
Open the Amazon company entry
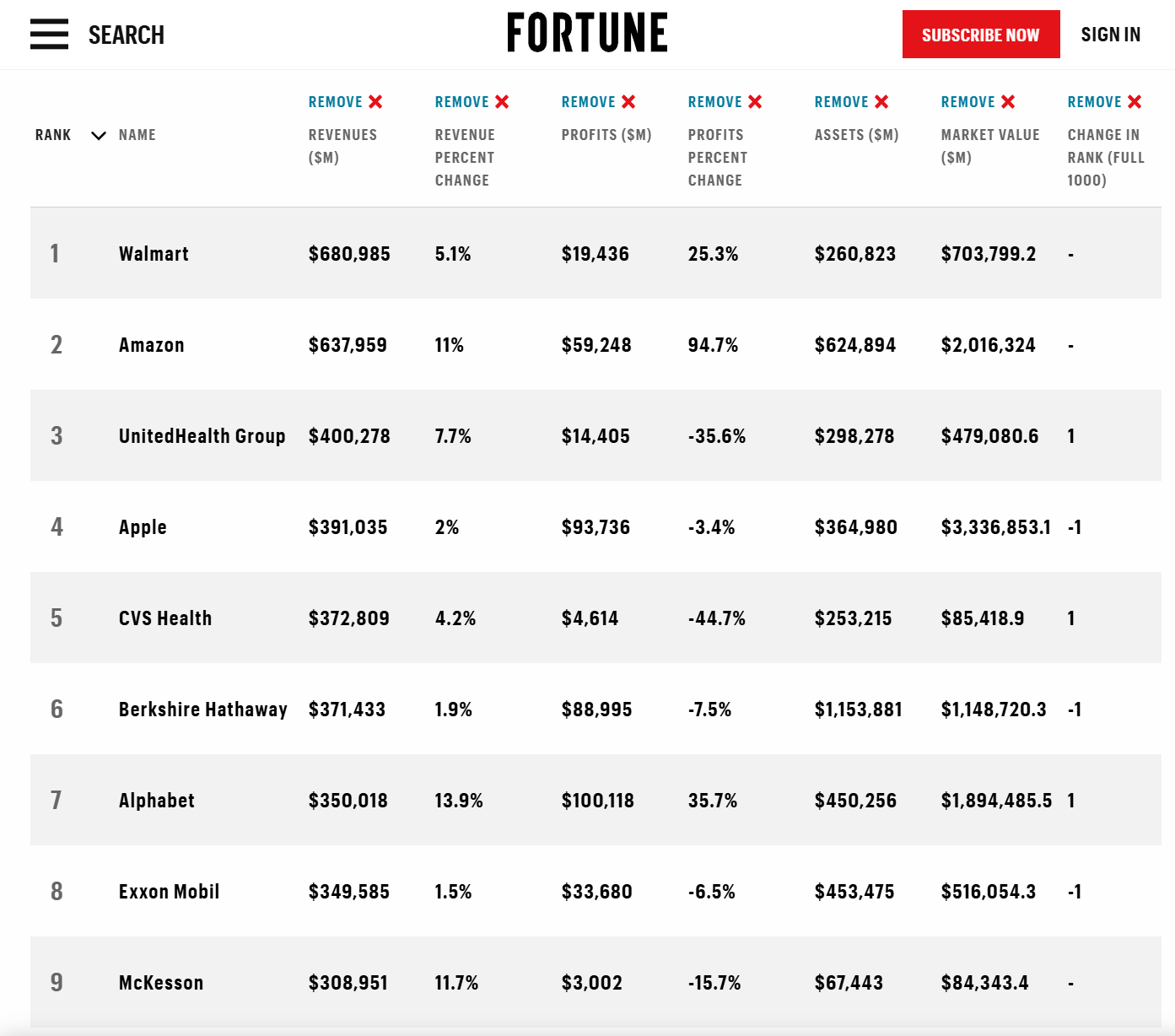click(152, 345)
